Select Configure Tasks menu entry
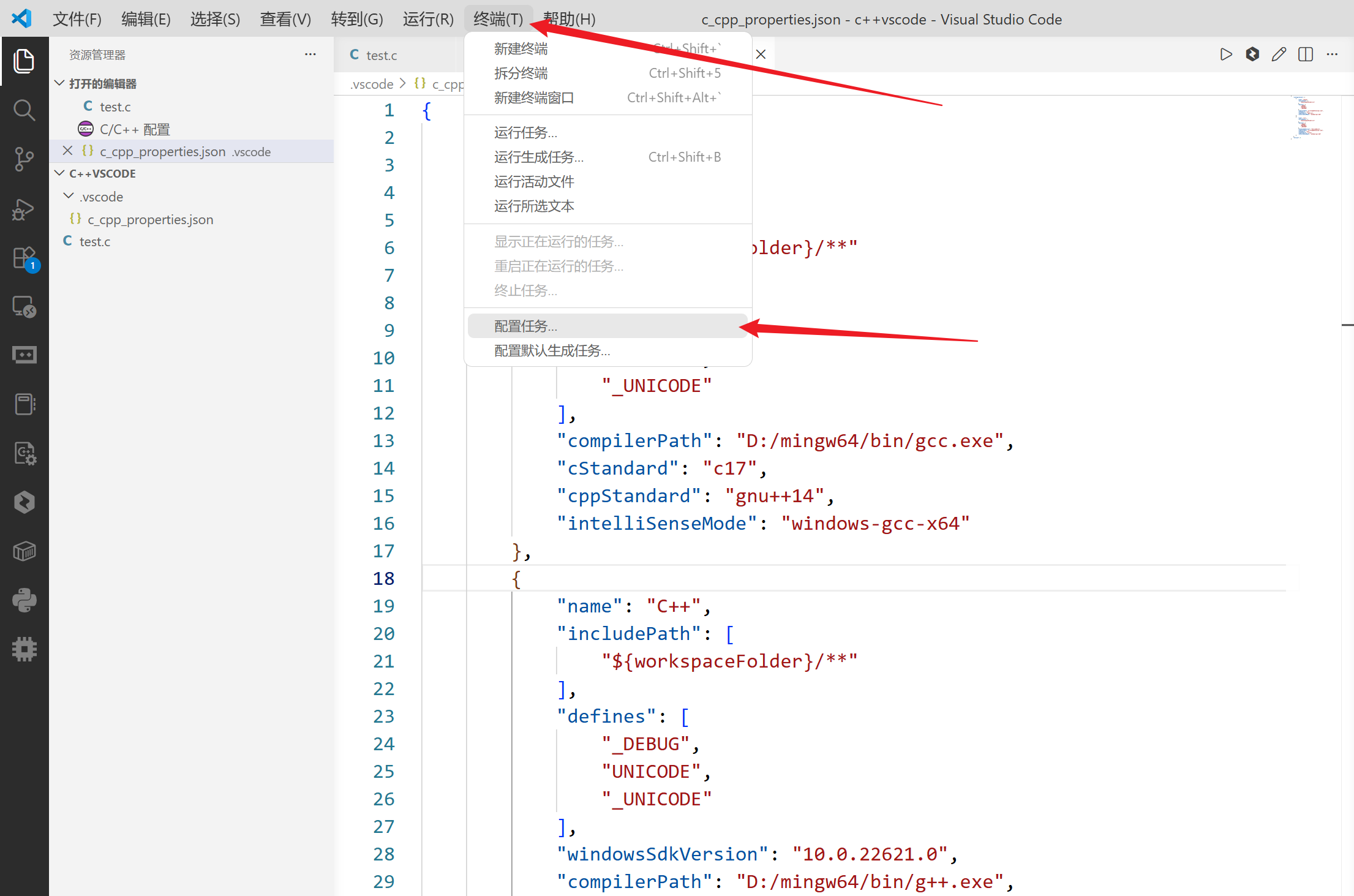1354x896 pixels. [x=607, y=326]
